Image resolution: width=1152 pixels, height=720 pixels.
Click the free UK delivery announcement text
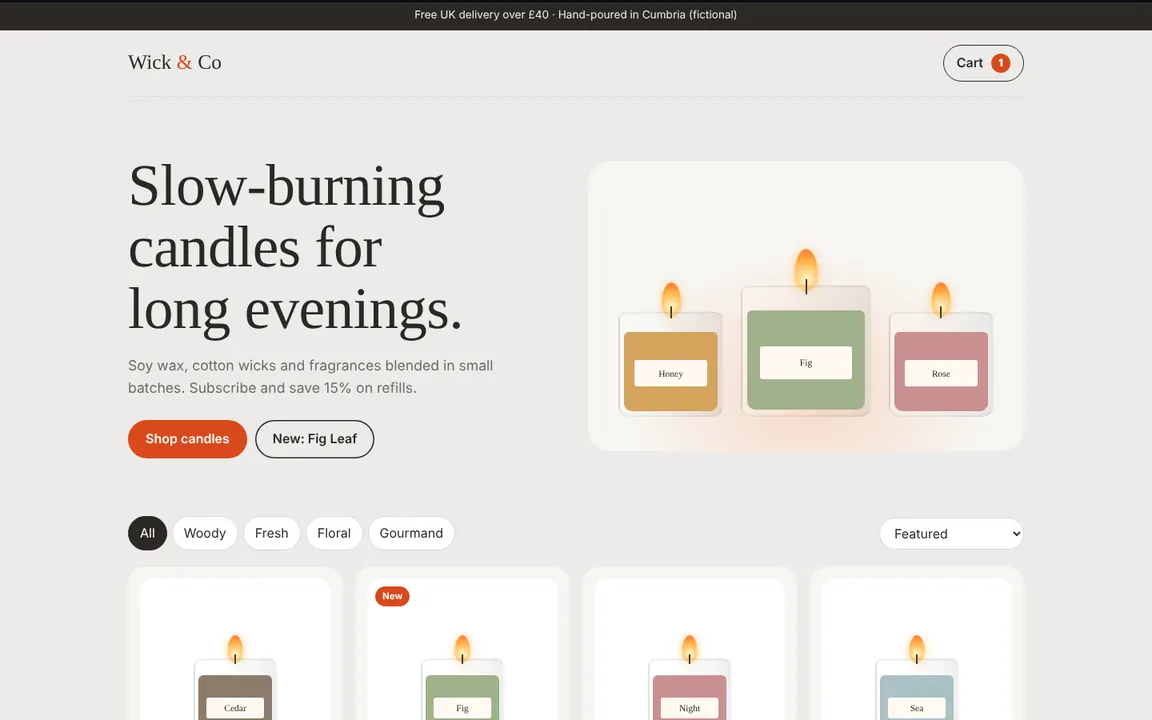click(575, 15)
